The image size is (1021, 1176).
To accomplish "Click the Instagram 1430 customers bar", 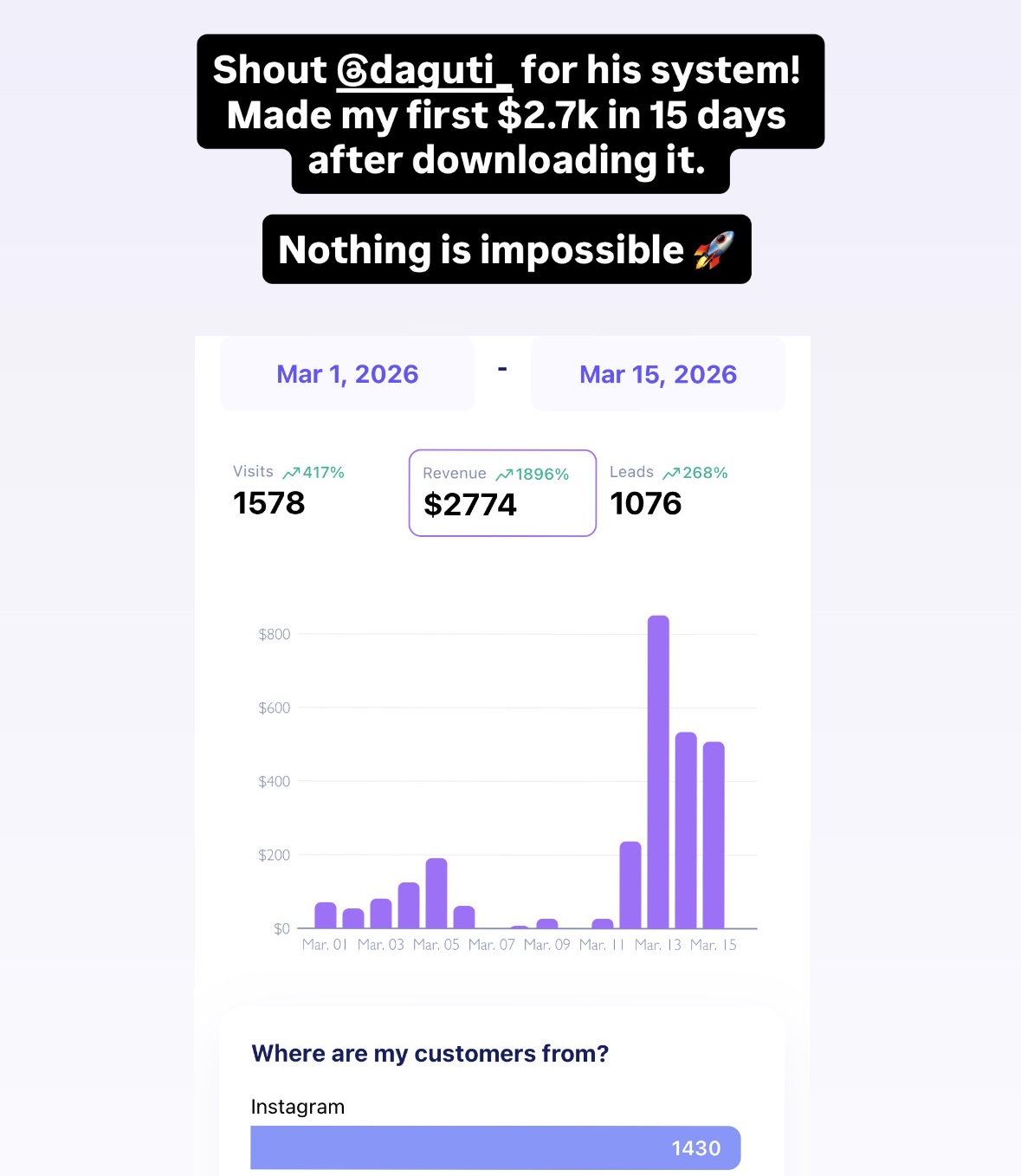I will pos(495,1148).
